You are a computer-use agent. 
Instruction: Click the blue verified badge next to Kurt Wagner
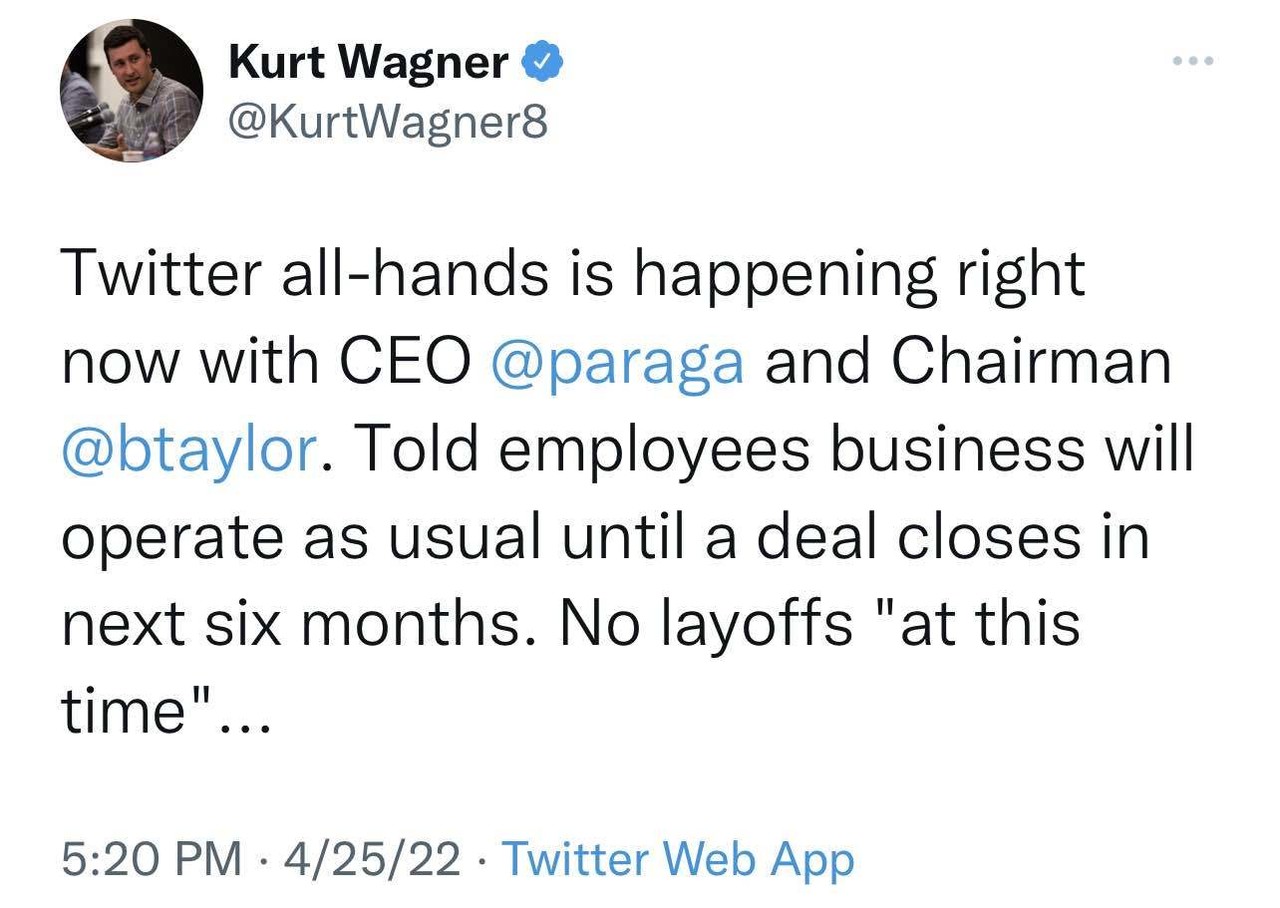[542, 59]
